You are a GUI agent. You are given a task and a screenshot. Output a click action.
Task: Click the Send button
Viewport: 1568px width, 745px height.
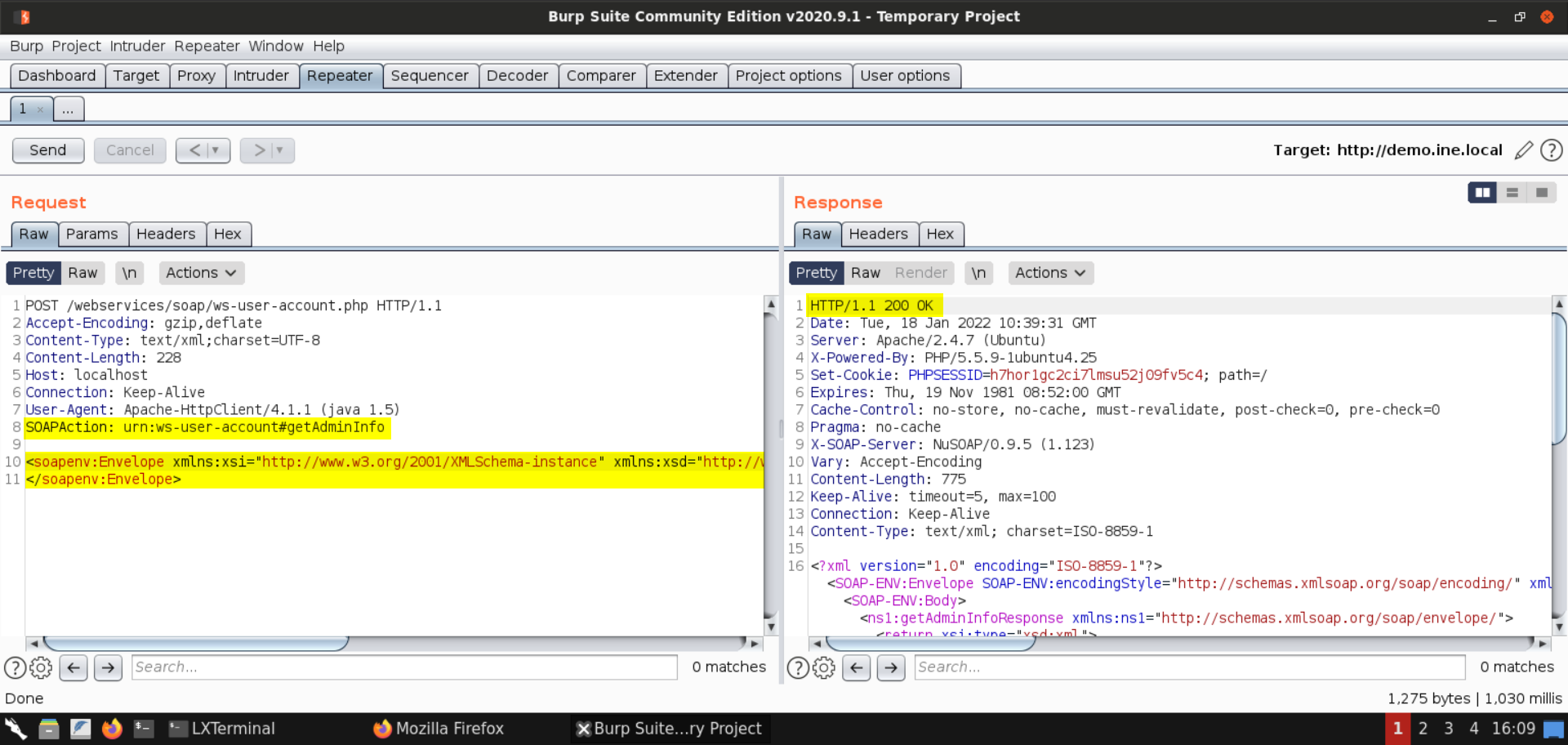tap(48, 150)
